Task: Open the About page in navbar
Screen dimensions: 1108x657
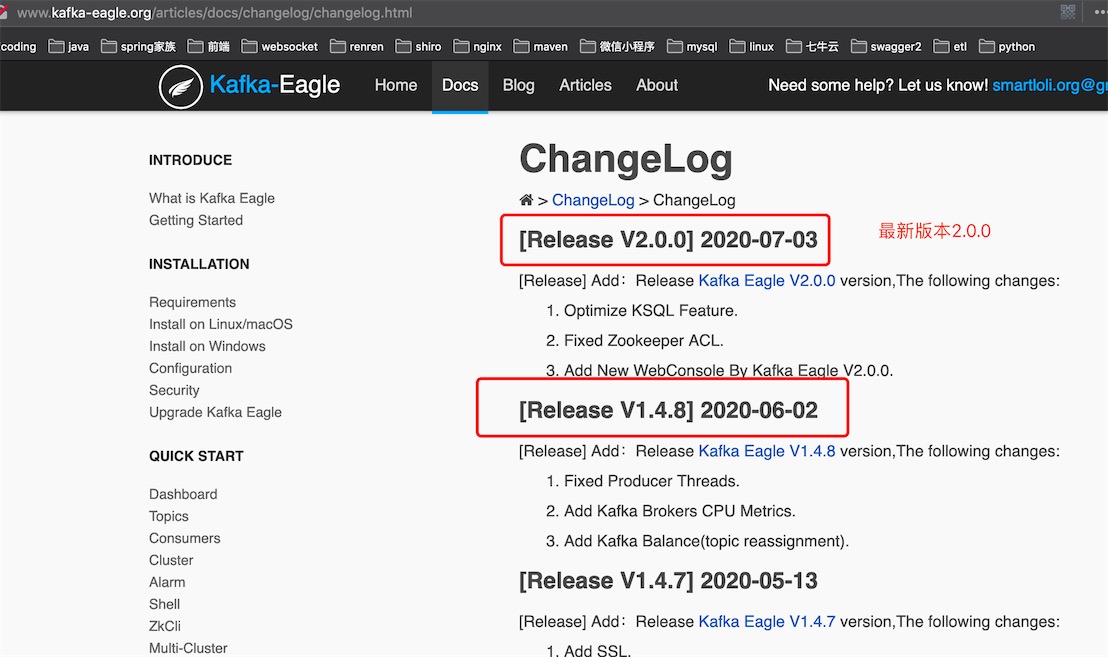Action: coord(656,85)
